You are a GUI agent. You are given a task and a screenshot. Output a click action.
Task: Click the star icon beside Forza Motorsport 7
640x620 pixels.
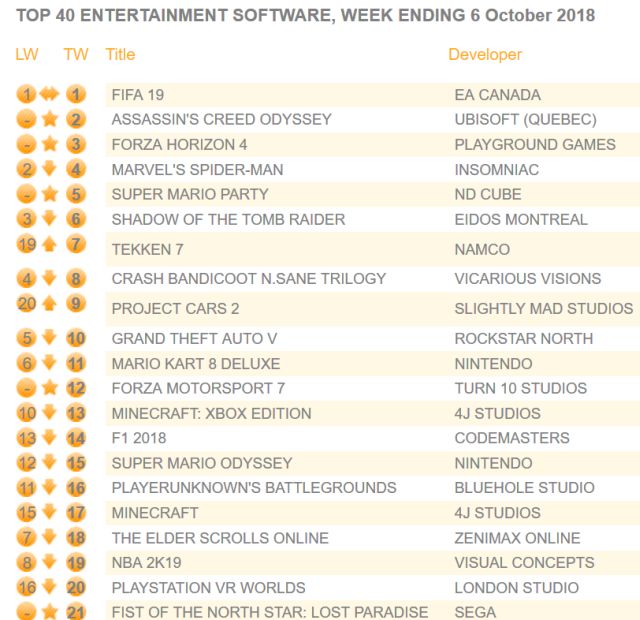50,388
